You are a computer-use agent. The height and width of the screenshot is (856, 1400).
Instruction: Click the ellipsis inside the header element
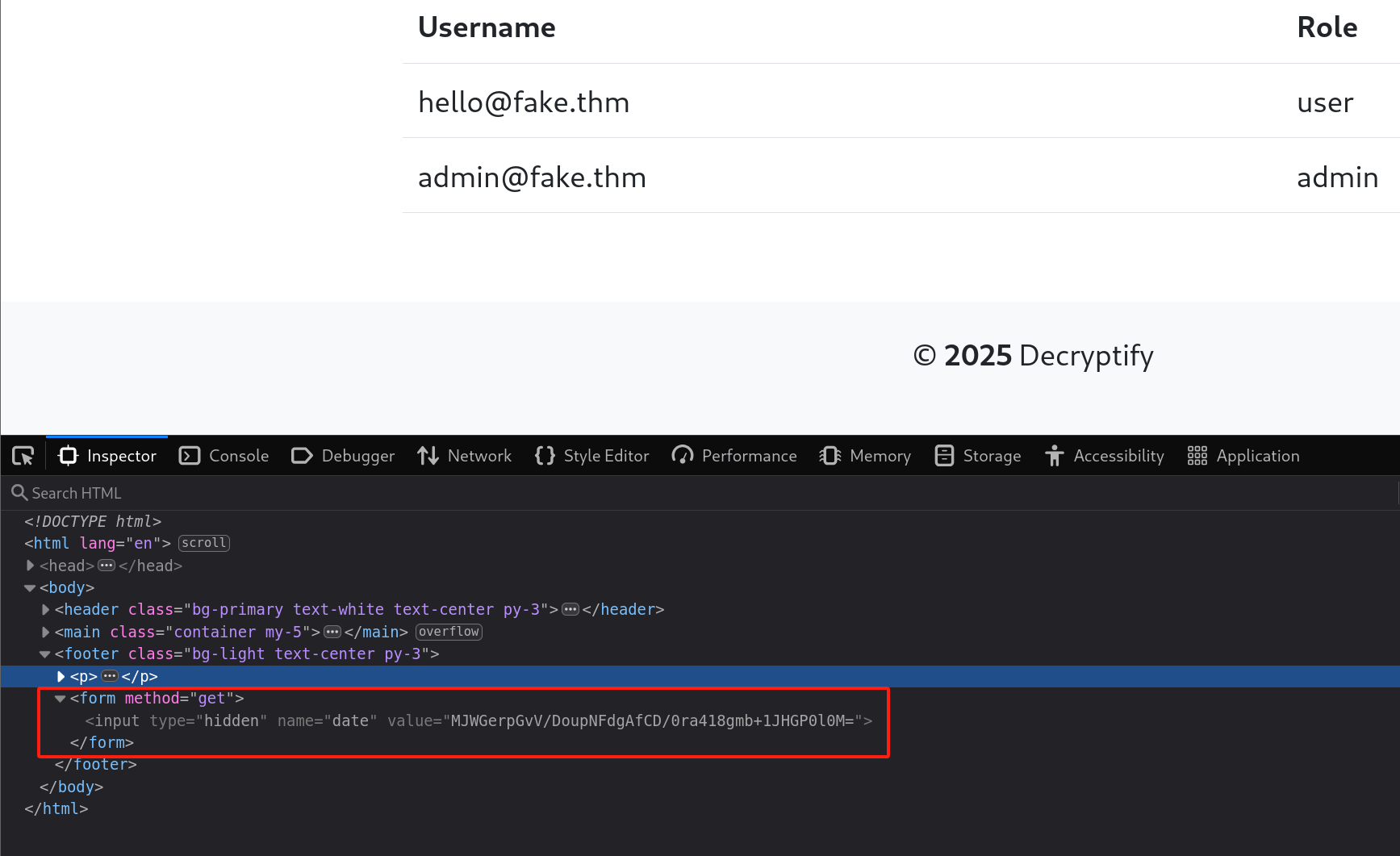570,609
